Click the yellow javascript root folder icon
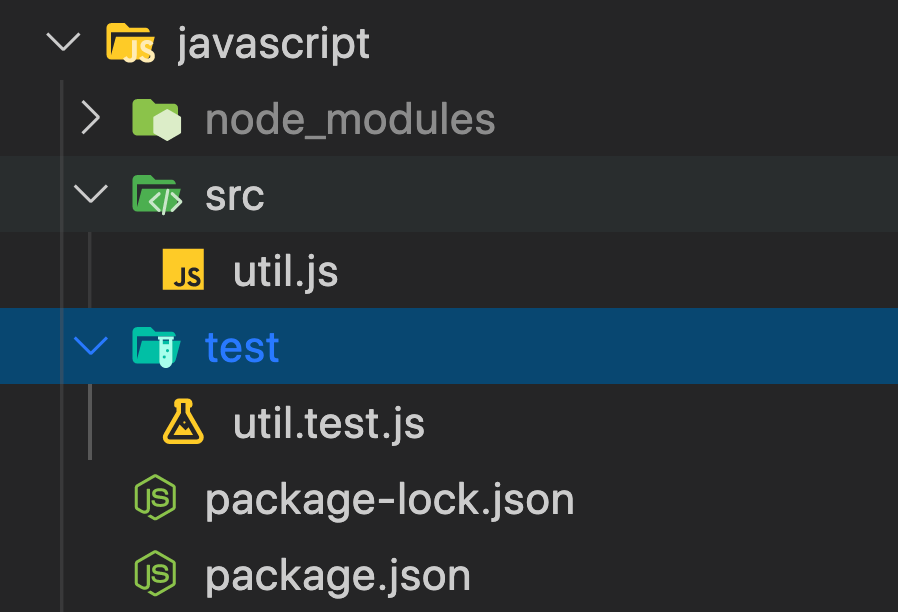The height and width of the screenshot is (612, 898). [x=130, y=42]
